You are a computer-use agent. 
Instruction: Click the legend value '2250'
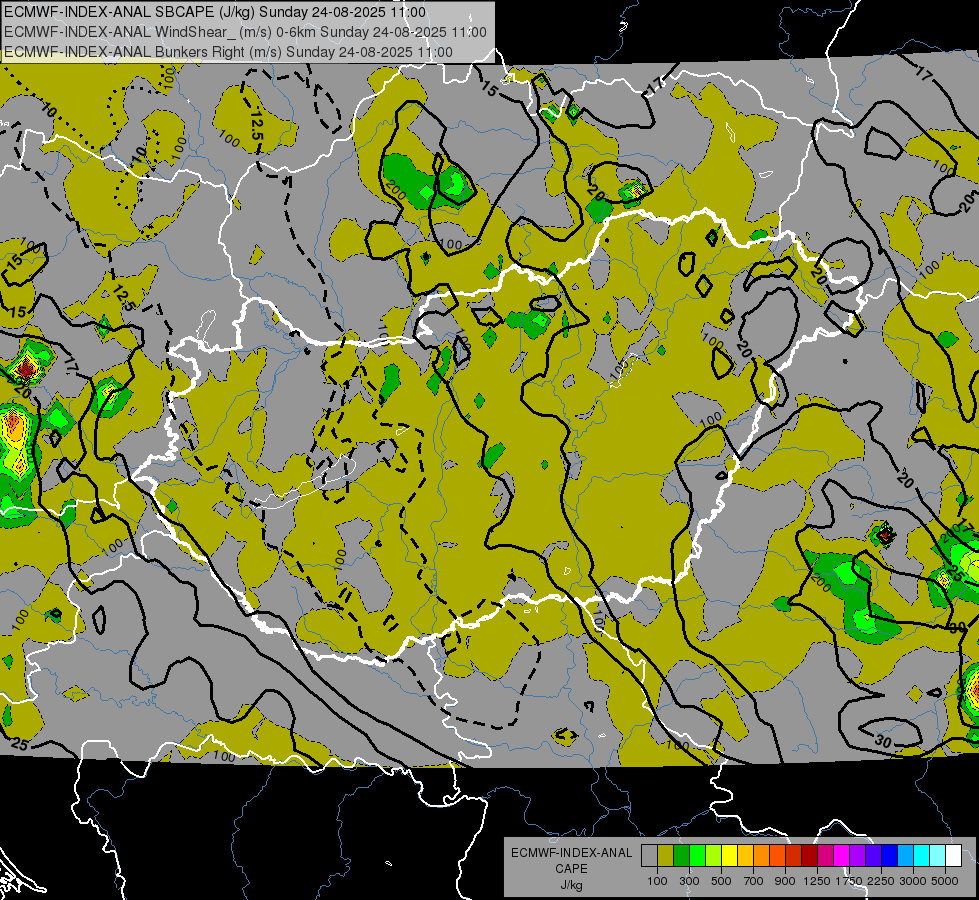(x=881, y=881)
